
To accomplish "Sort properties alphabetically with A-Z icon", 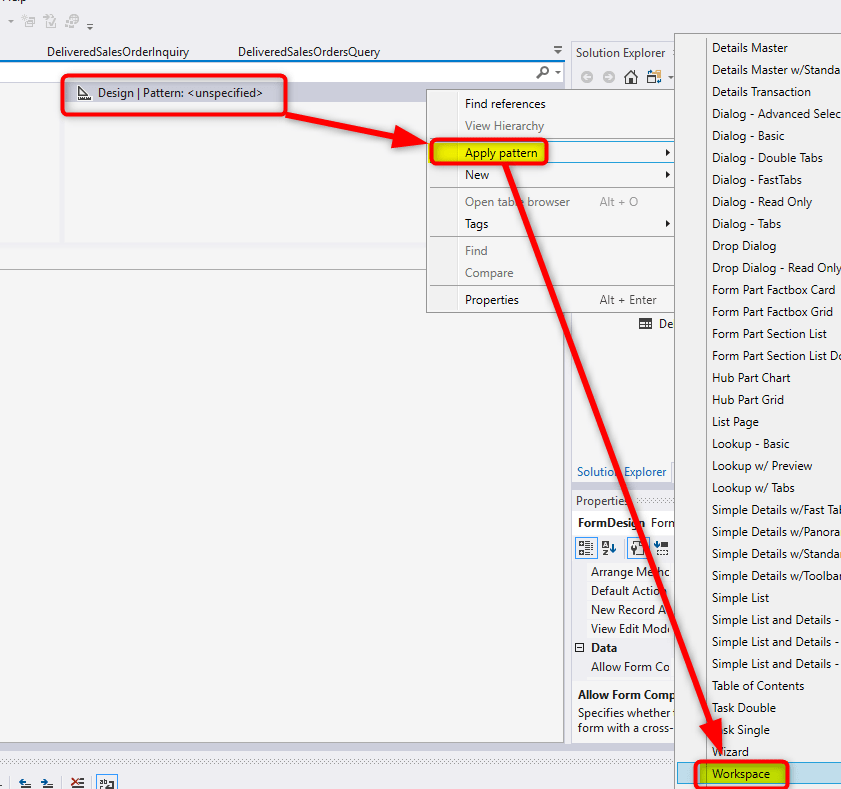I will pyautogui.click(x=609, y=547).
